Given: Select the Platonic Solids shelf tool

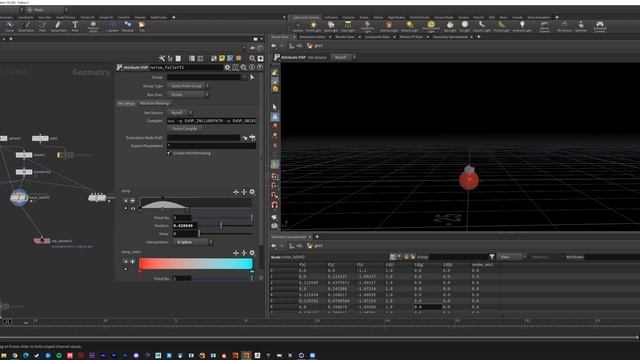Looking at the screenshot, I should click(x=93, y=27).
